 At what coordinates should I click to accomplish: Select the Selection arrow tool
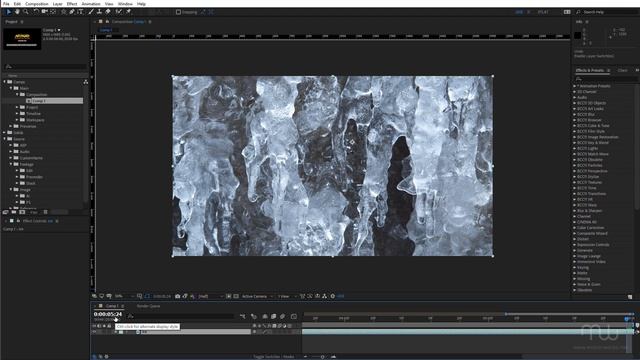[x=9, y=12]
